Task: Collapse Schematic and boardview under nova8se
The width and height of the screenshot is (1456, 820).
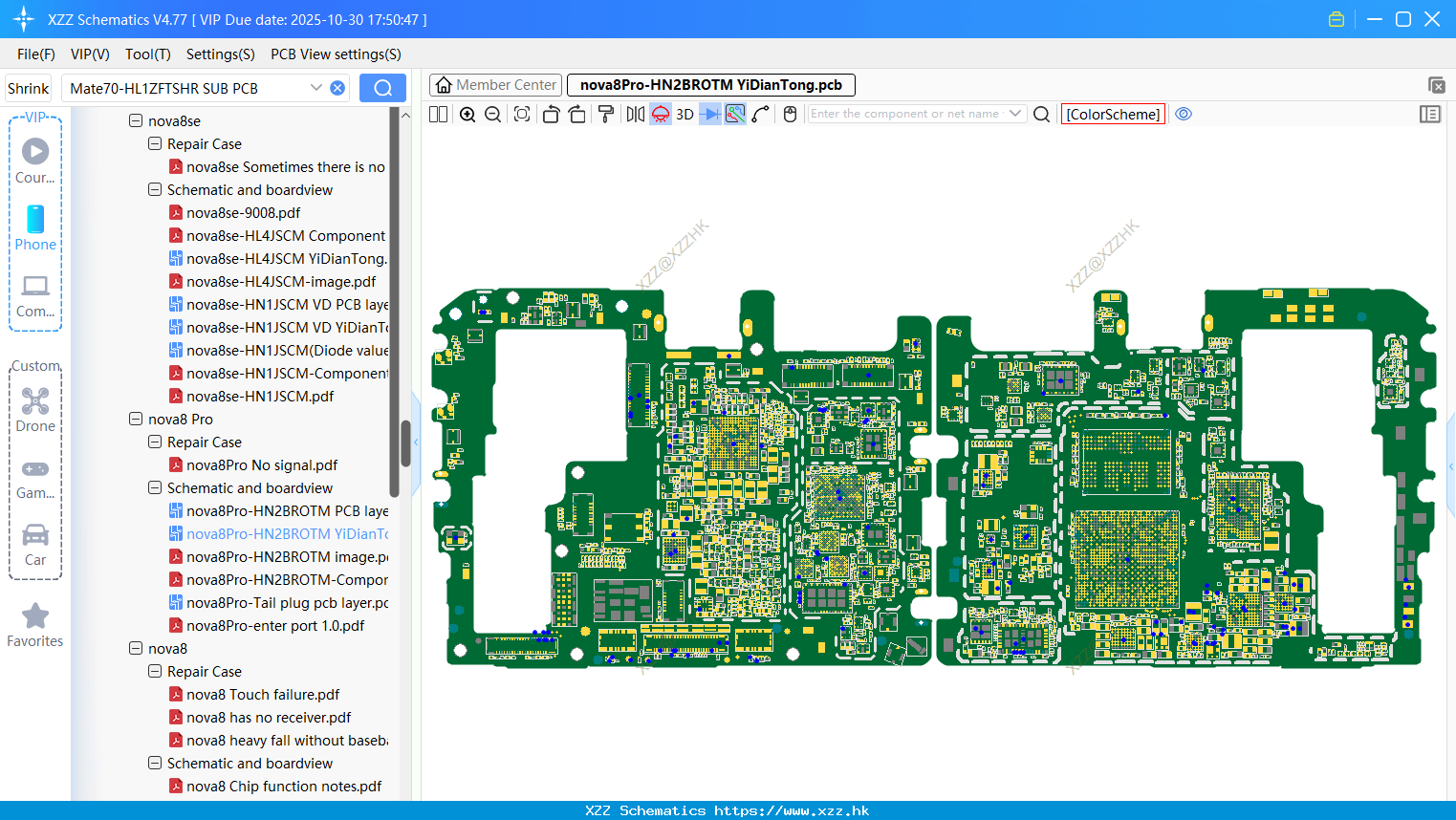Action: point(155,190)
